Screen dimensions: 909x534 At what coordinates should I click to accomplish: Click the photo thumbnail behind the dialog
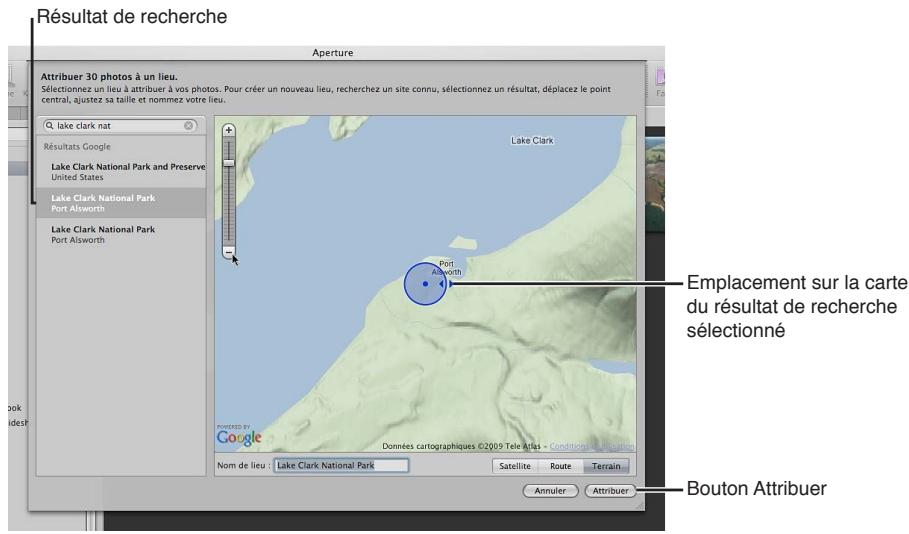[656, 184]
